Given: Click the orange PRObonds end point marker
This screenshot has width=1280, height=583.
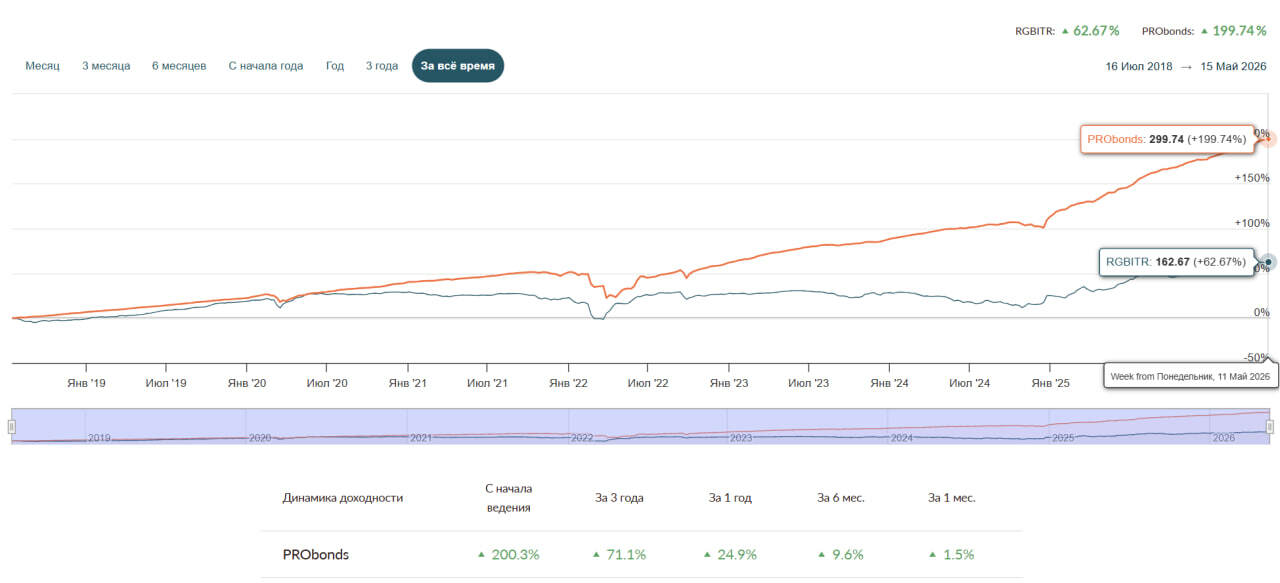Looking at the screenshot, I should [x=1269, y=139].
